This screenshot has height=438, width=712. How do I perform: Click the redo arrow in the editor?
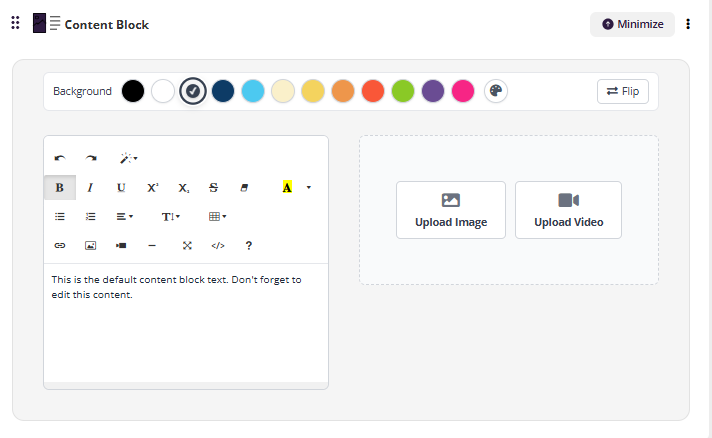pyautogui.click(x=91, y=158)
